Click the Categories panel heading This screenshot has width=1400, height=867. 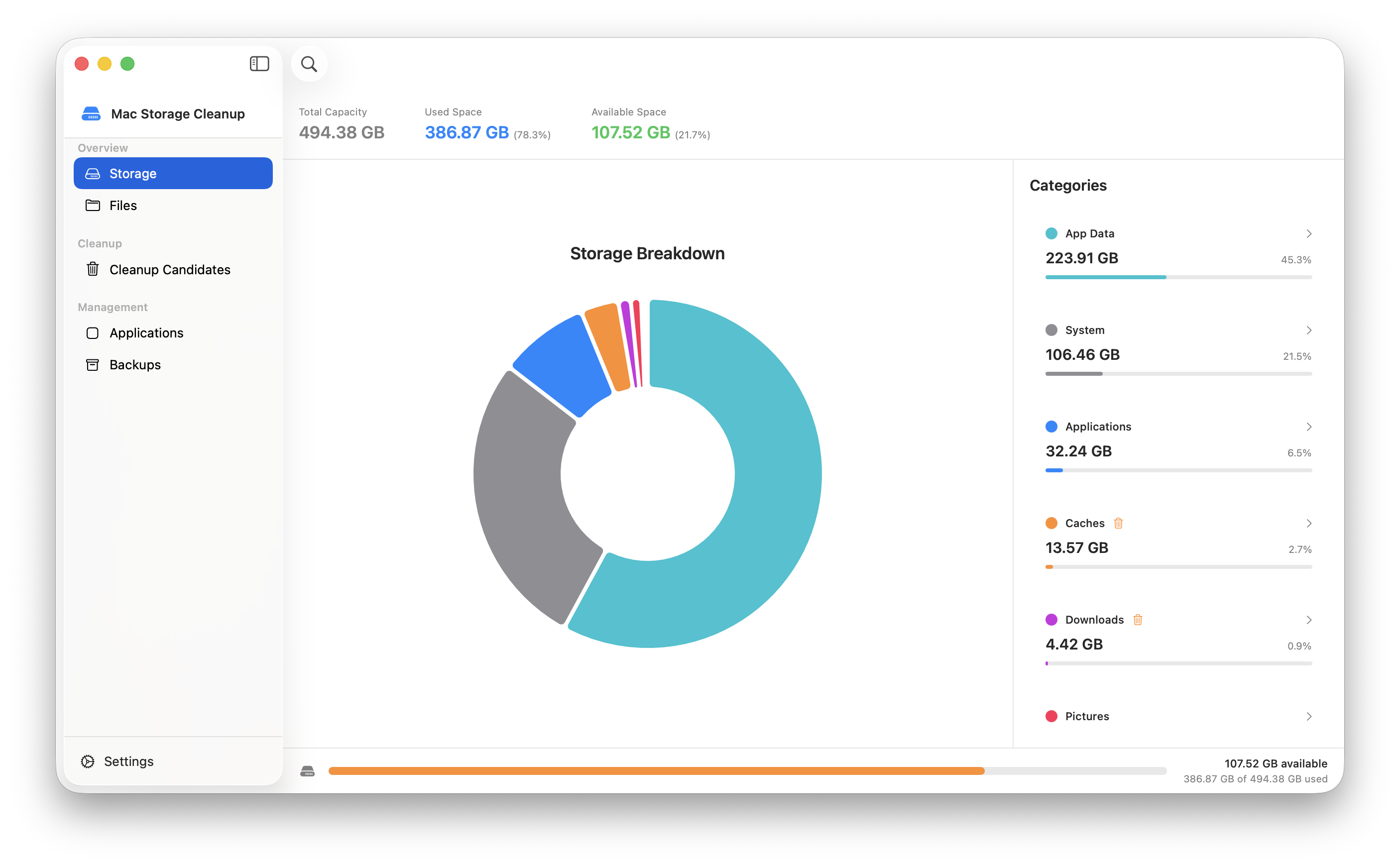pyautogui.click(x=1067, y=185)
